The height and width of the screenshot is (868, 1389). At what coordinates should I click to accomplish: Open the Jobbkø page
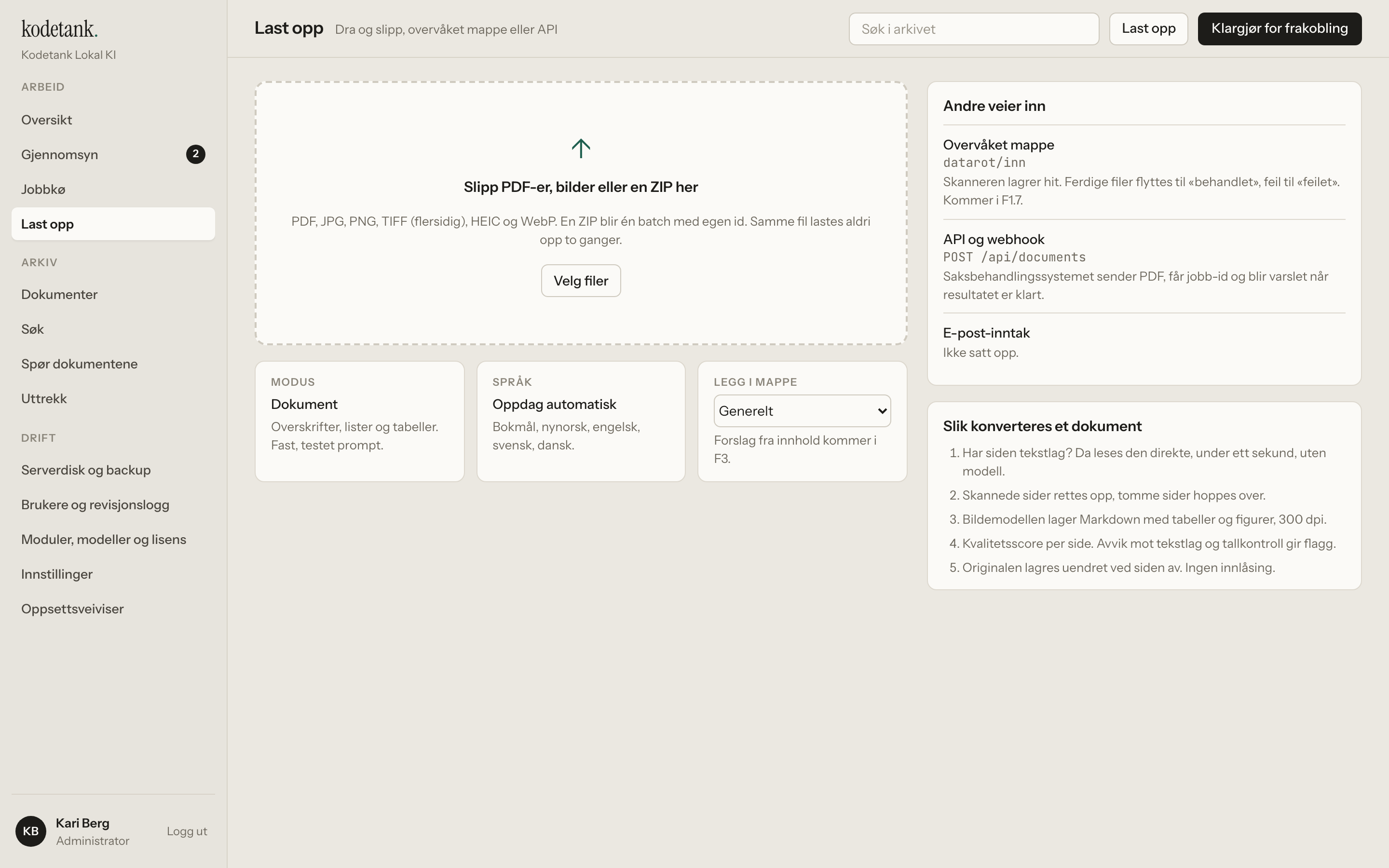(113, 190)
